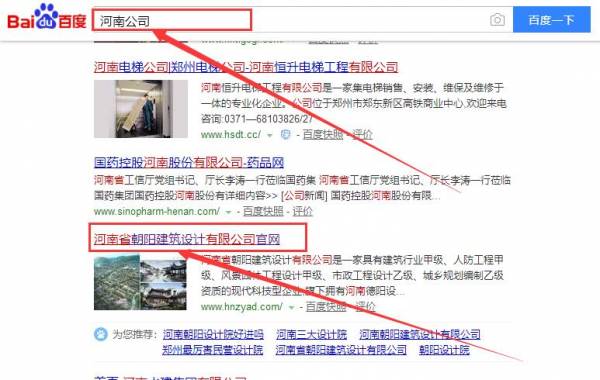Image resolution: width=600 pixels, height=380 pixels.
Task: Open 河南电梯公司 郑州电梯公司 result title
Action: point(246,67)
